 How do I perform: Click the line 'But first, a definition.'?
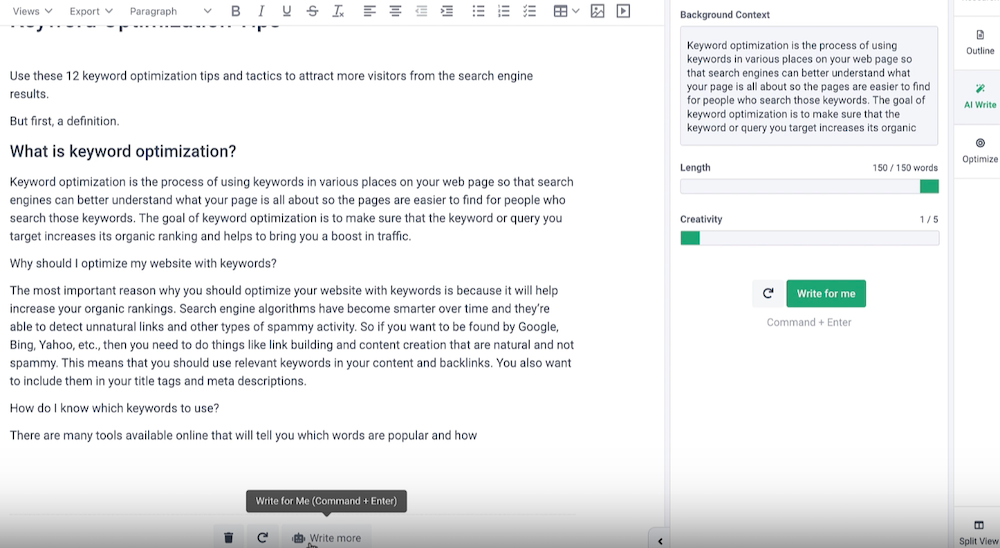point(64,121)
